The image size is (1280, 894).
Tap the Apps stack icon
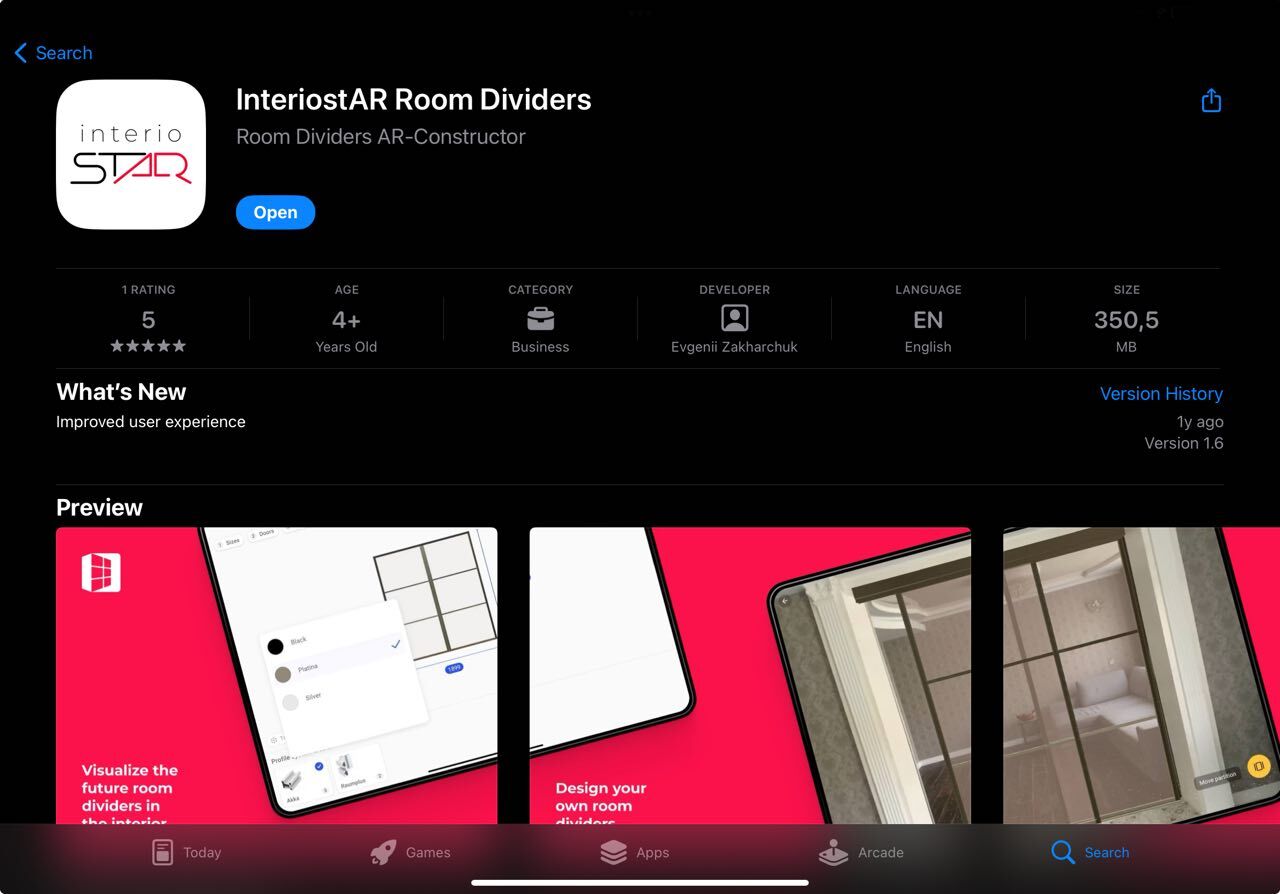pyautogui.click(x=613, y=852)
